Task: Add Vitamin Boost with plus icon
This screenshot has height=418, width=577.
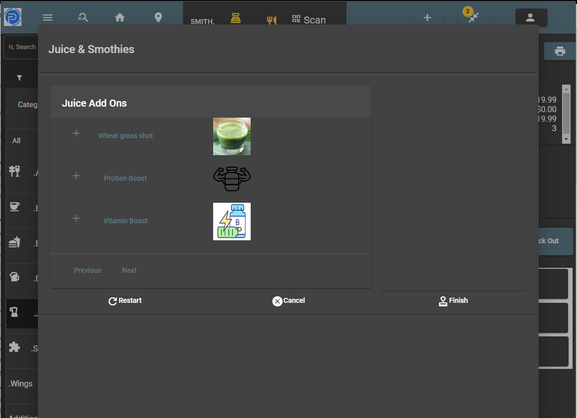Action: (76, 219)
